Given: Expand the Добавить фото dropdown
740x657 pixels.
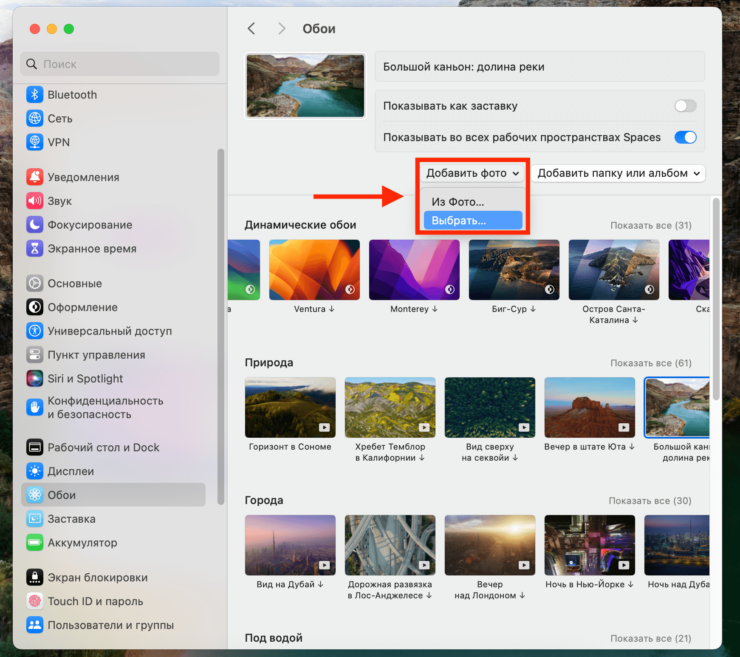Looking at the screenshot, I should (473, 173).
